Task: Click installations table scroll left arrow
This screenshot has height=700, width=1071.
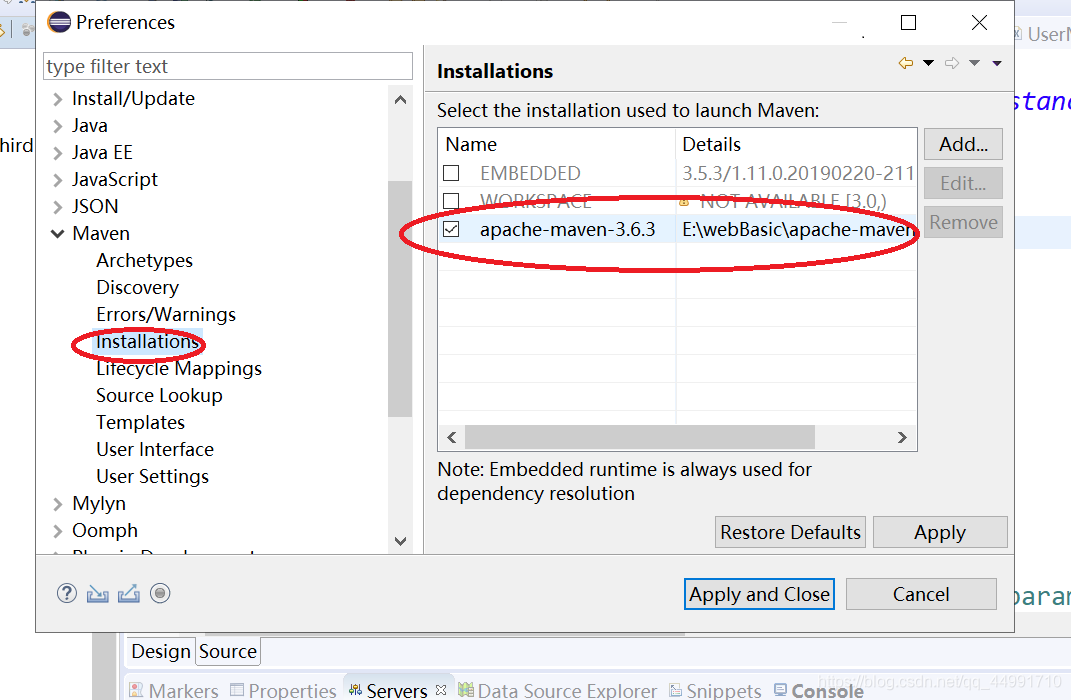Action: coord(451,437)
